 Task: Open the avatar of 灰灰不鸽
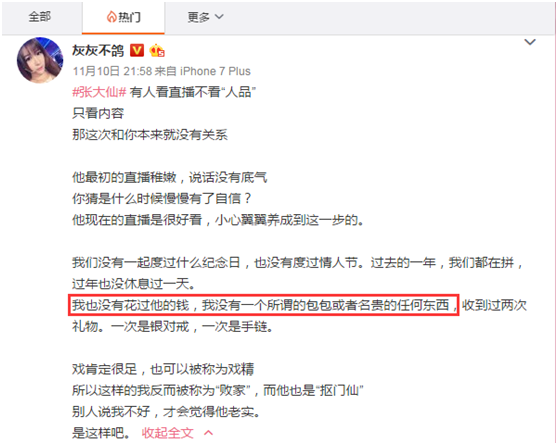(40, 60)
